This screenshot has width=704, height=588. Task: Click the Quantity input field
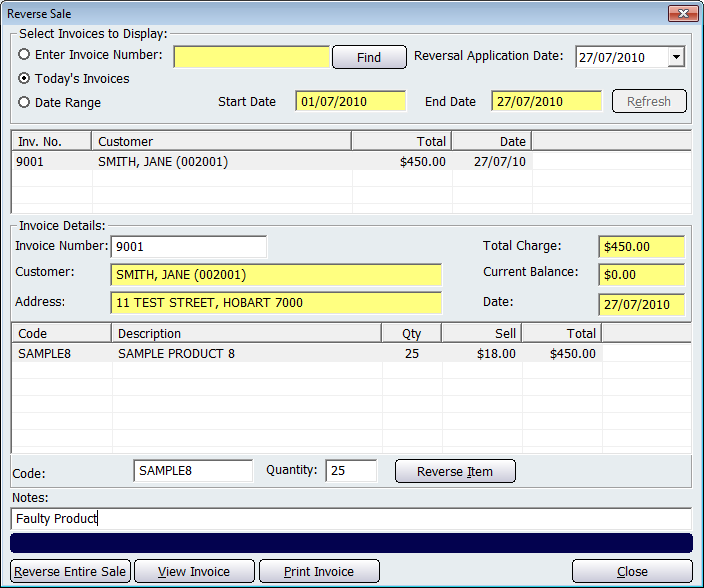pos(351,471)
